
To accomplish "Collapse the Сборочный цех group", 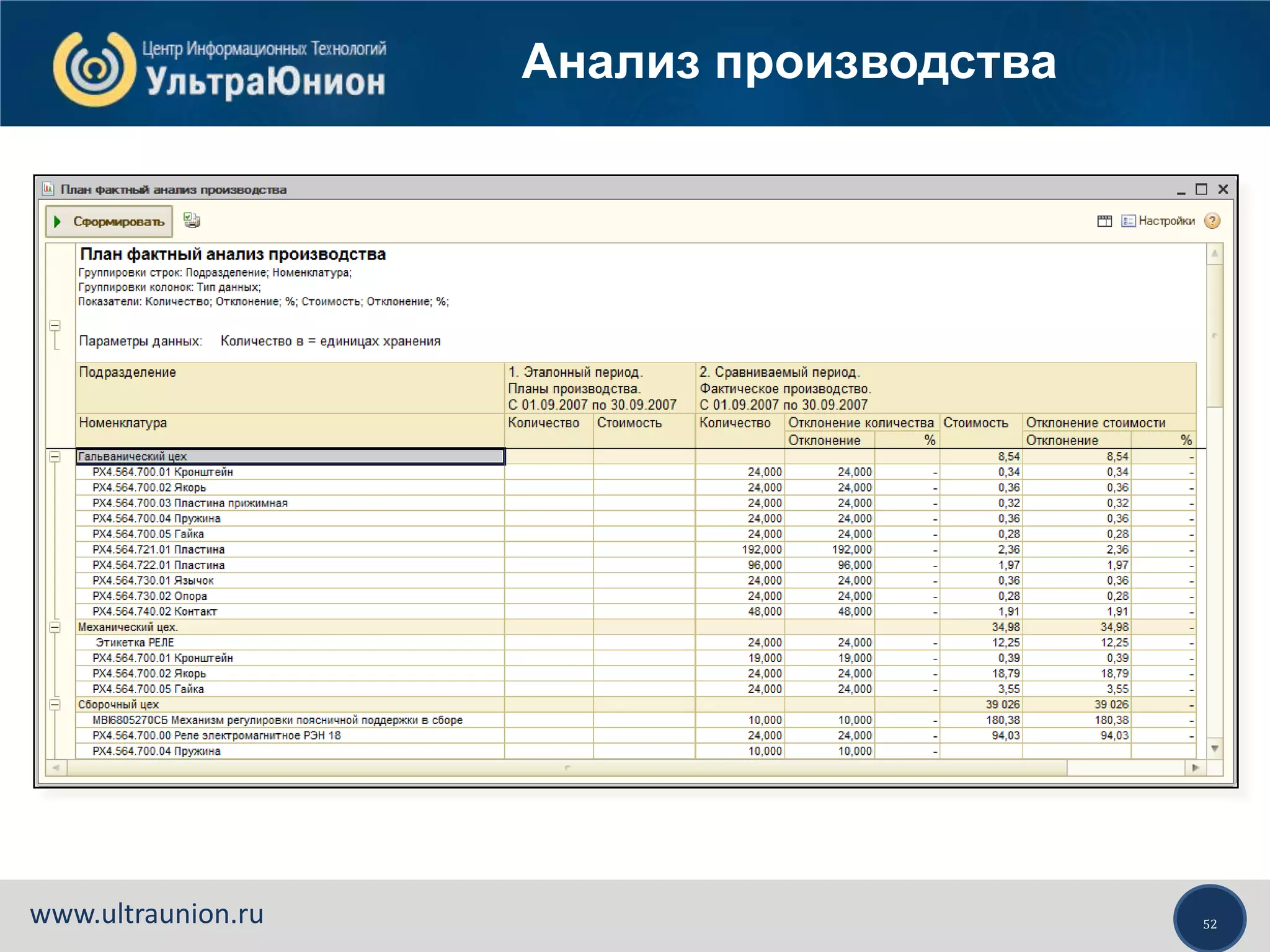I will coord(55,705).
